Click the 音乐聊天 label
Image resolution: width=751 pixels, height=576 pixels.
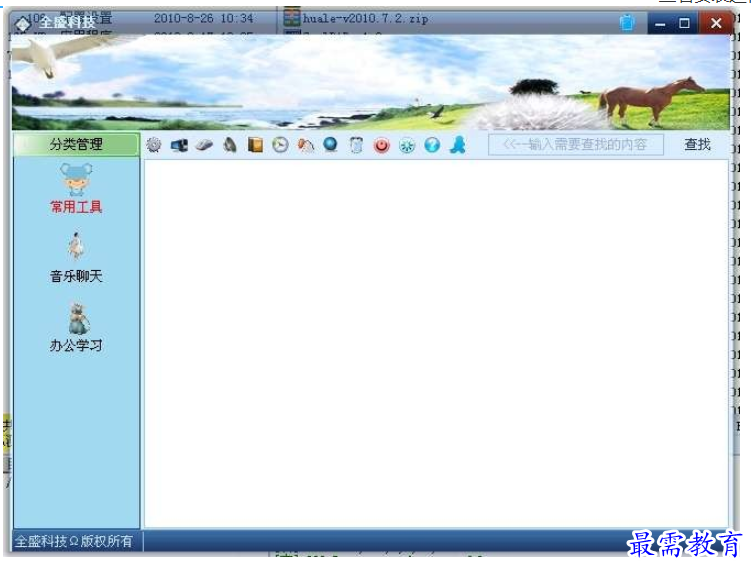(x=76, y=276)
